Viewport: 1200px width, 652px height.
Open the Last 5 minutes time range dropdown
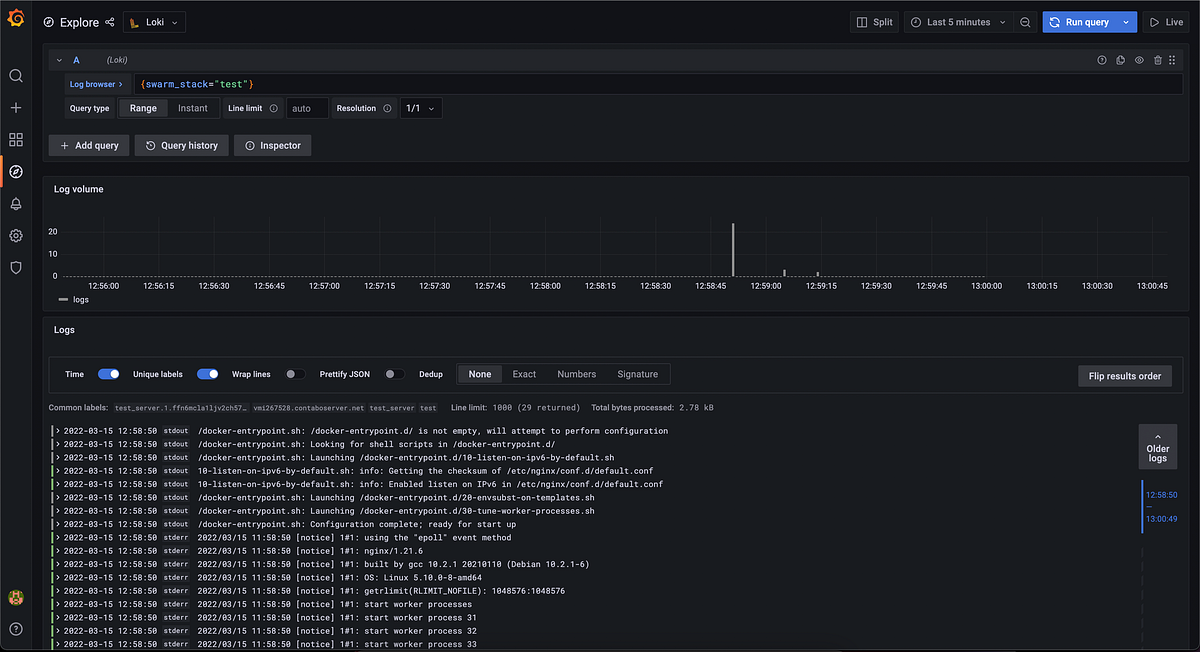click(x=955, y=21)
